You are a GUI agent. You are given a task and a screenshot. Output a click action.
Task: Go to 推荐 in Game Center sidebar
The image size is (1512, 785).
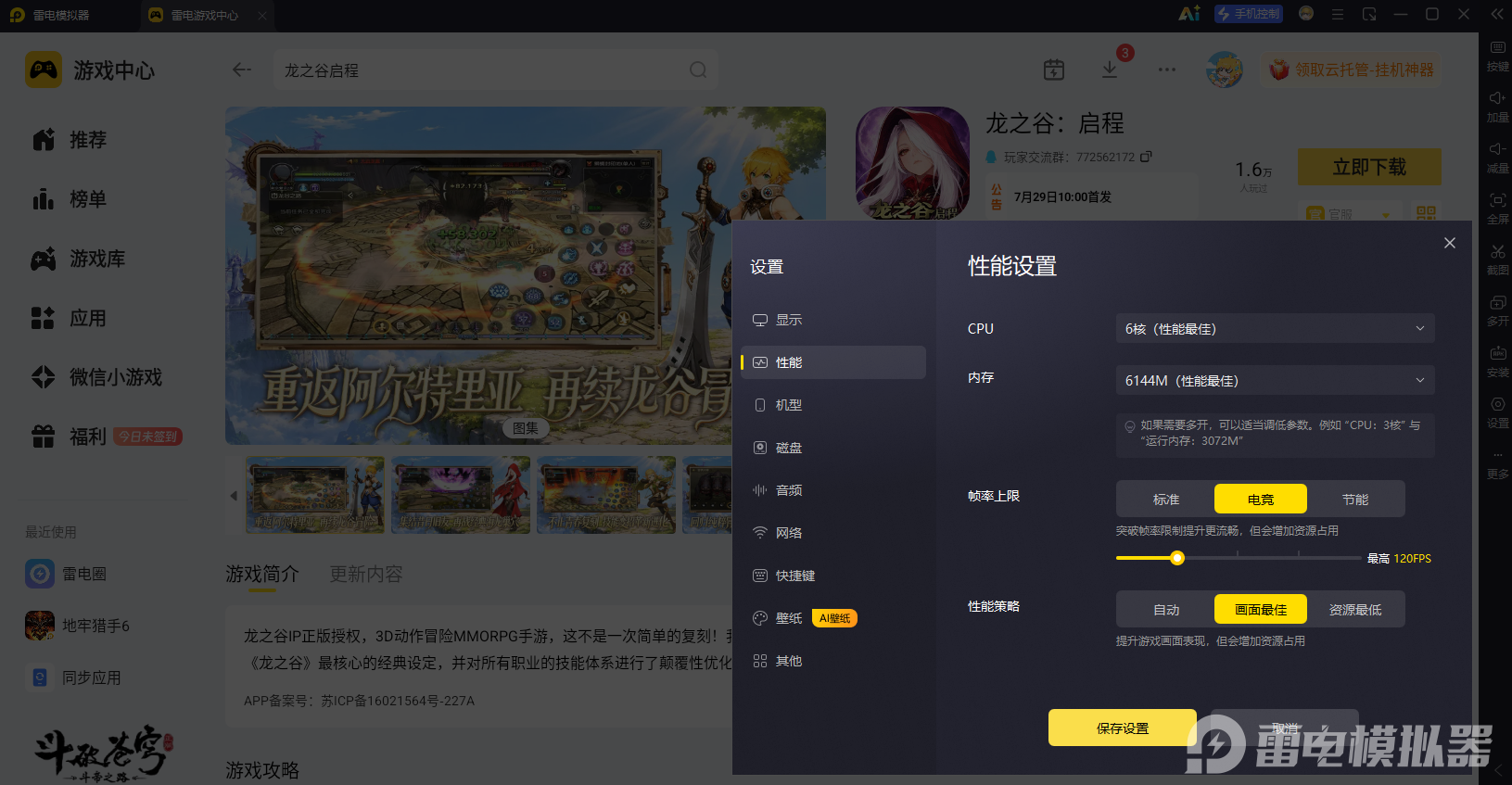70,140
